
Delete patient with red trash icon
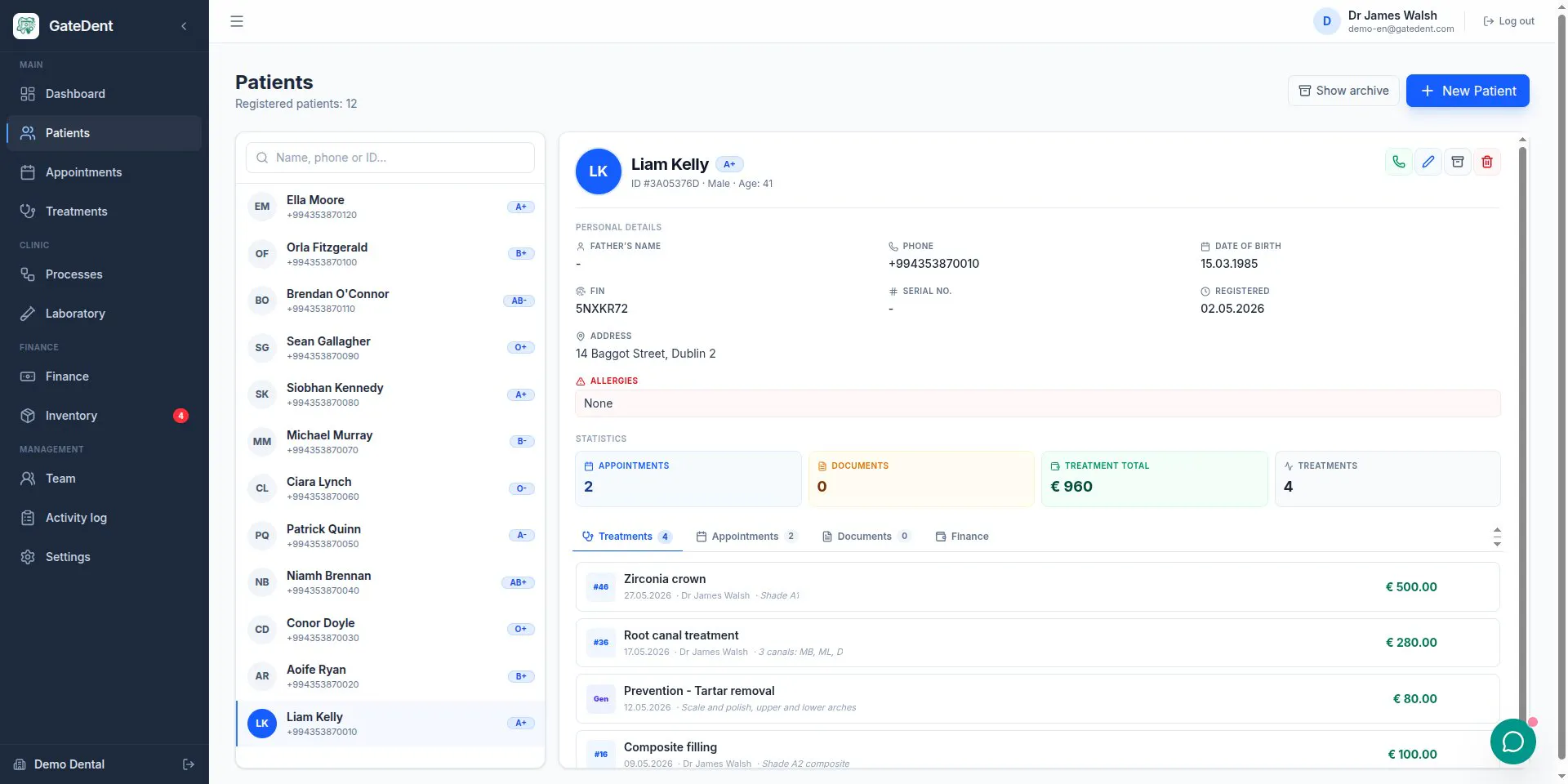point(1487,162)
